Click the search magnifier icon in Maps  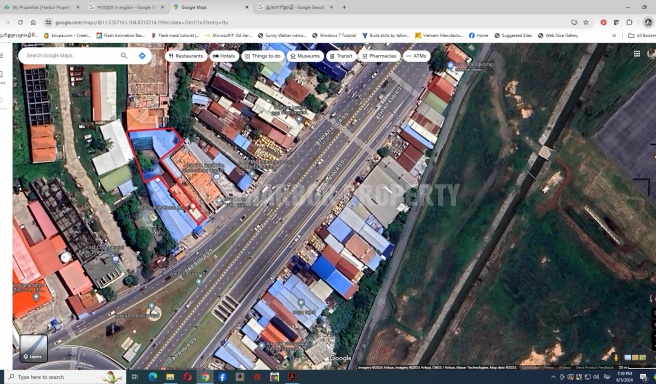coord(124,56)
